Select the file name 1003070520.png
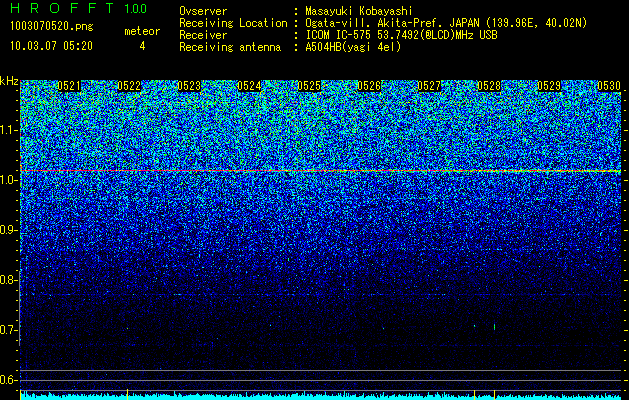 click(x=52, y=27)
